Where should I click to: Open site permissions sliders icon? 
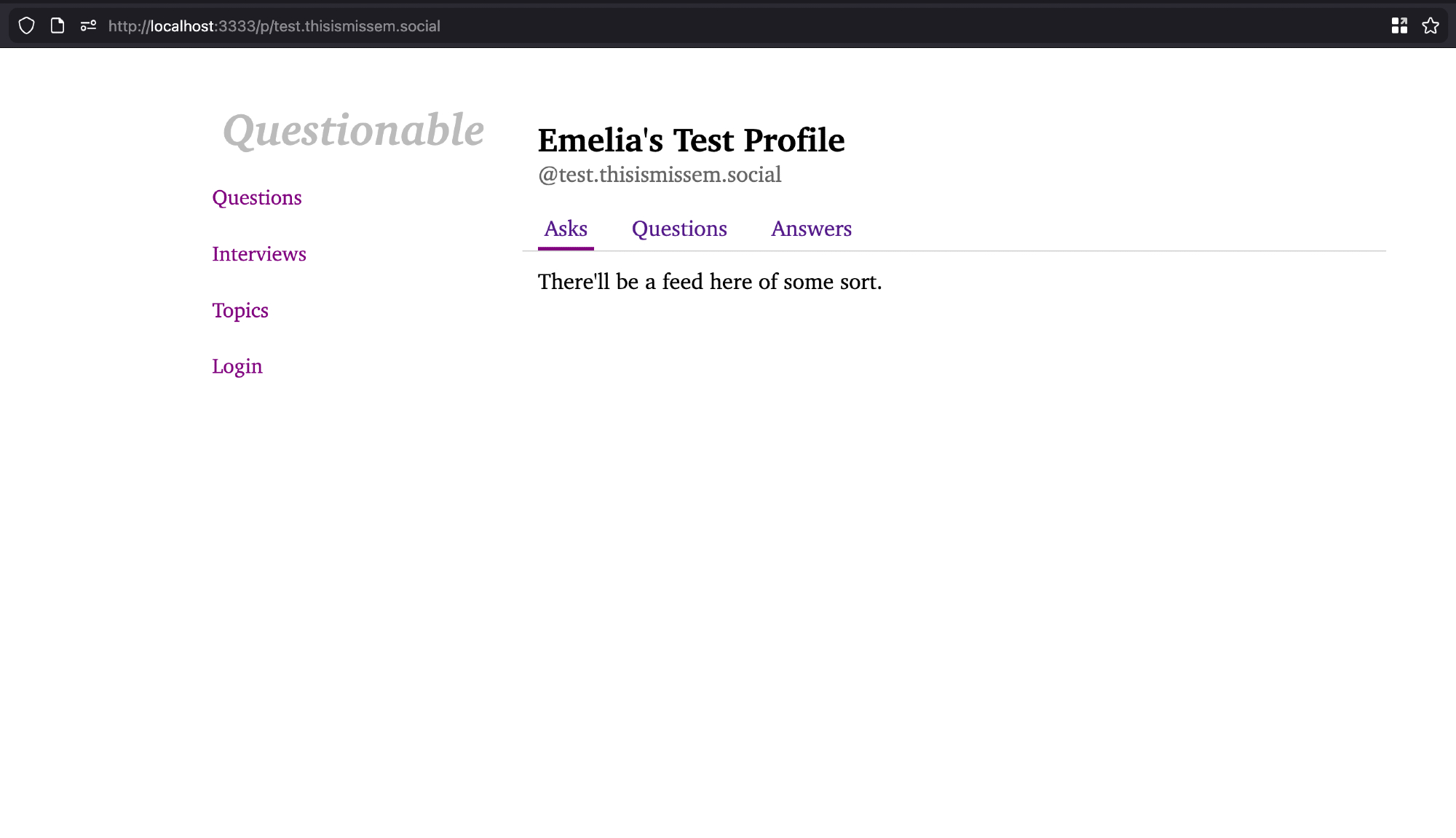coord(88,26)
